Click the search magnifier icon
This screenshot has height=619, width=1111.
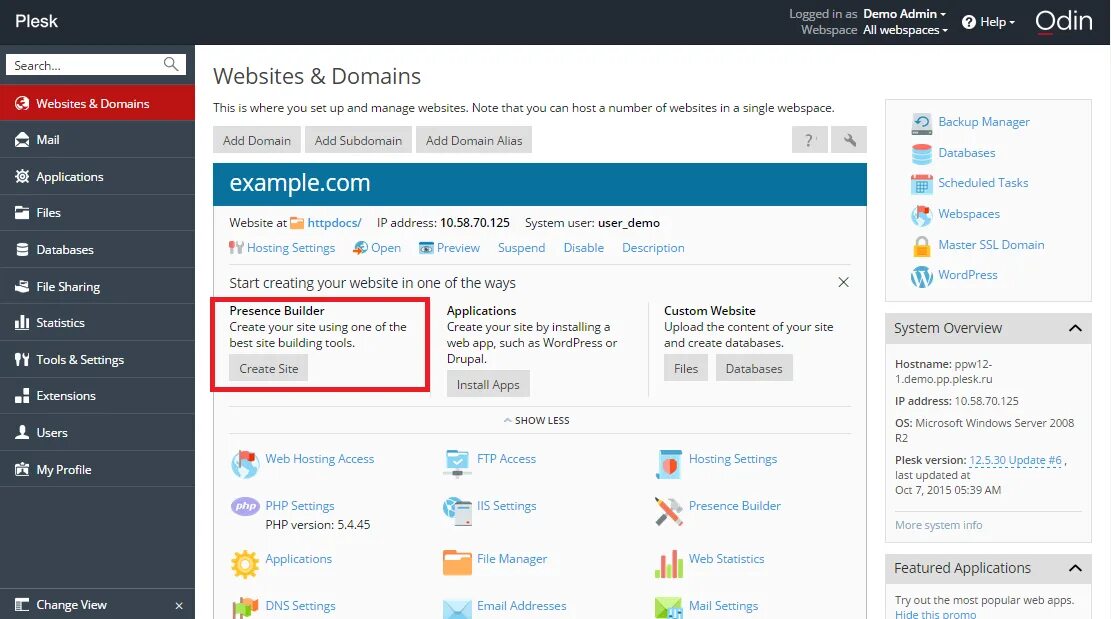171,64
